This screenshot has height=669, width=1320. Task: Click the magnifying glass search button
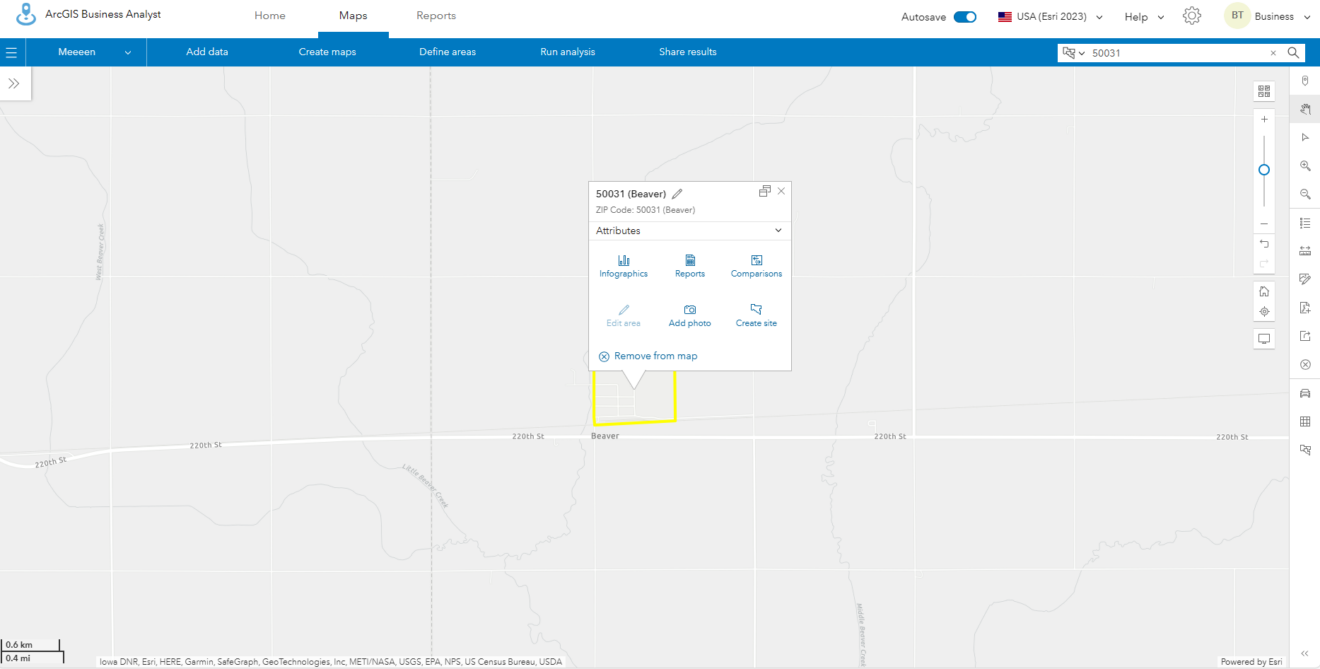pos(1293,53)
